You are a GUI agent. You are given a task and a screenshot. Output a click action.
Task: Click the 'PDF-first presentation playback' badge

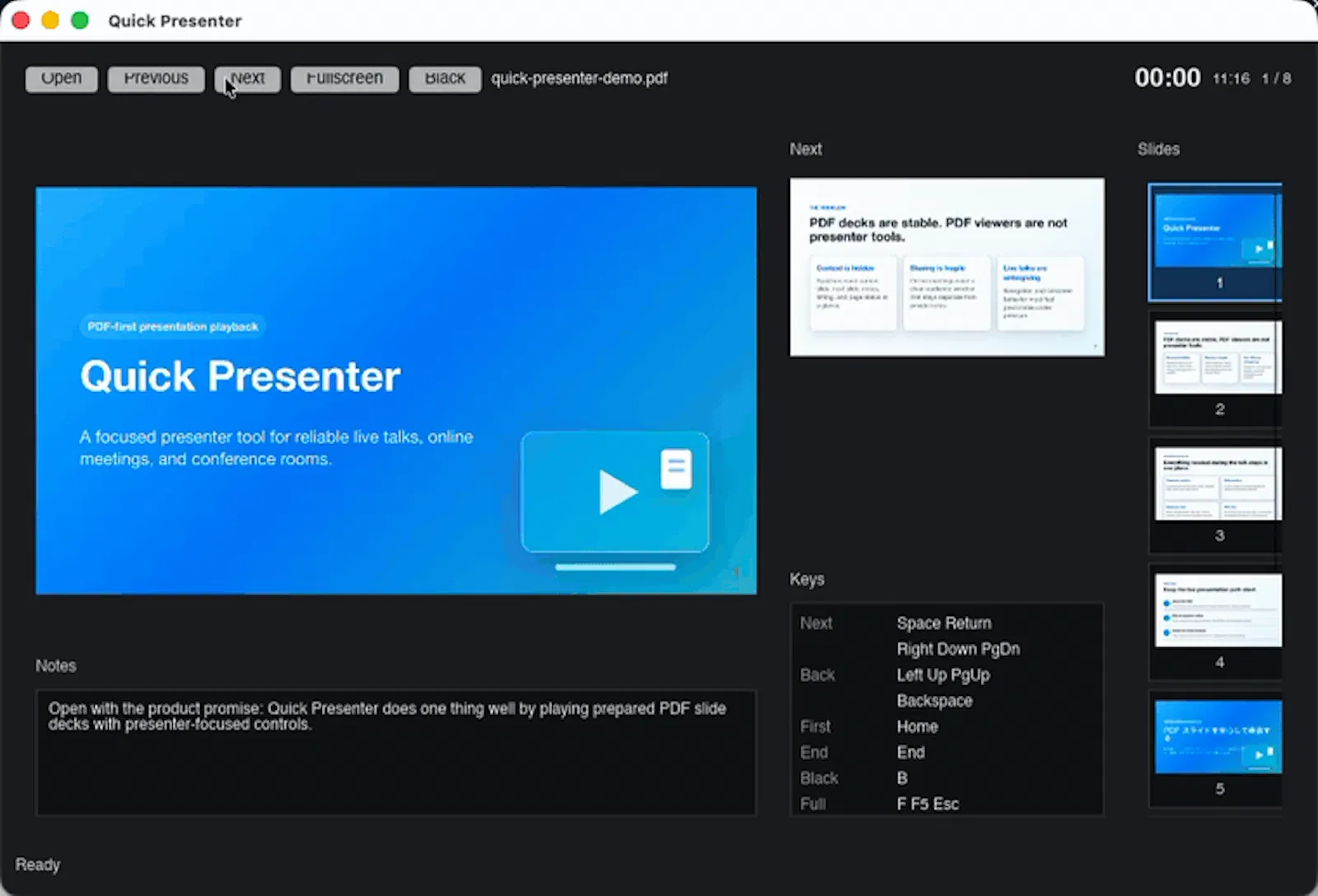point(173,326)
